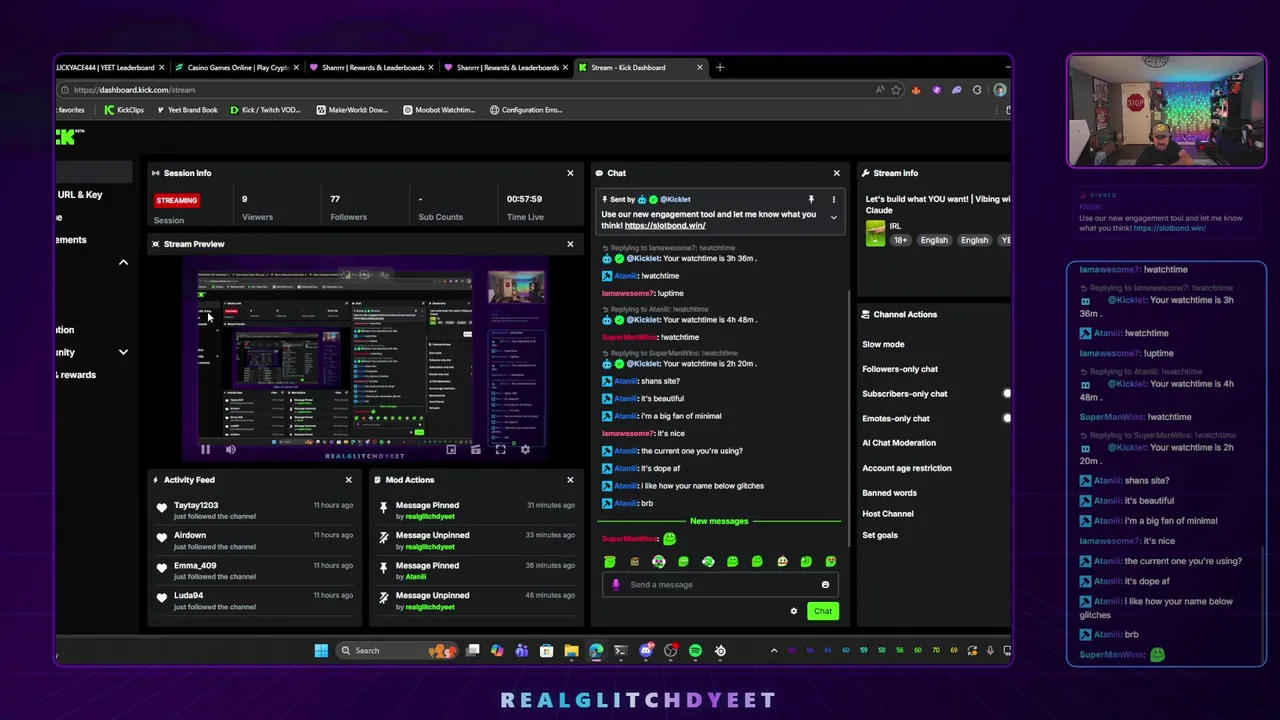Screen dimensions: 1280x720
Task: Jump to New messages in chat
Action: coord(719,521)
